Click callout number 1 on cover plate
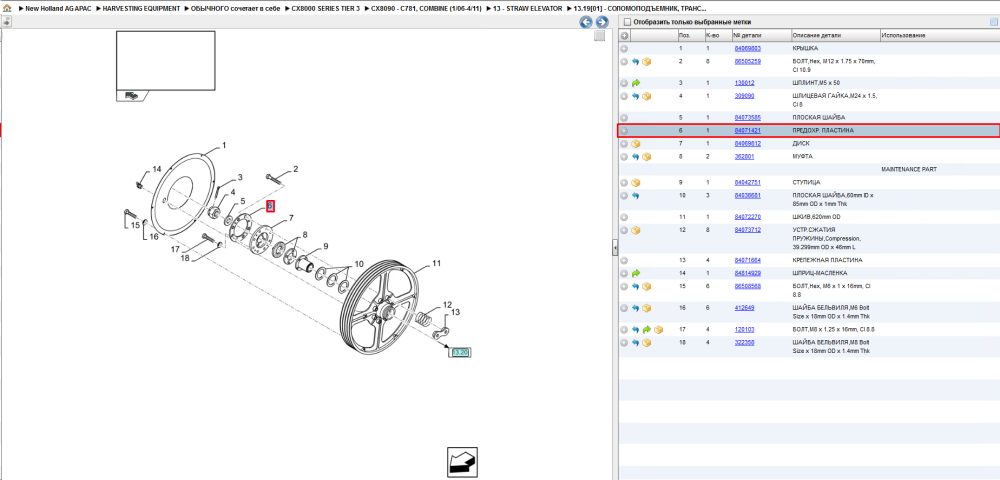The width and height of the screenshot is (1000, 480). pyautogui.click(x=224, y=145)
